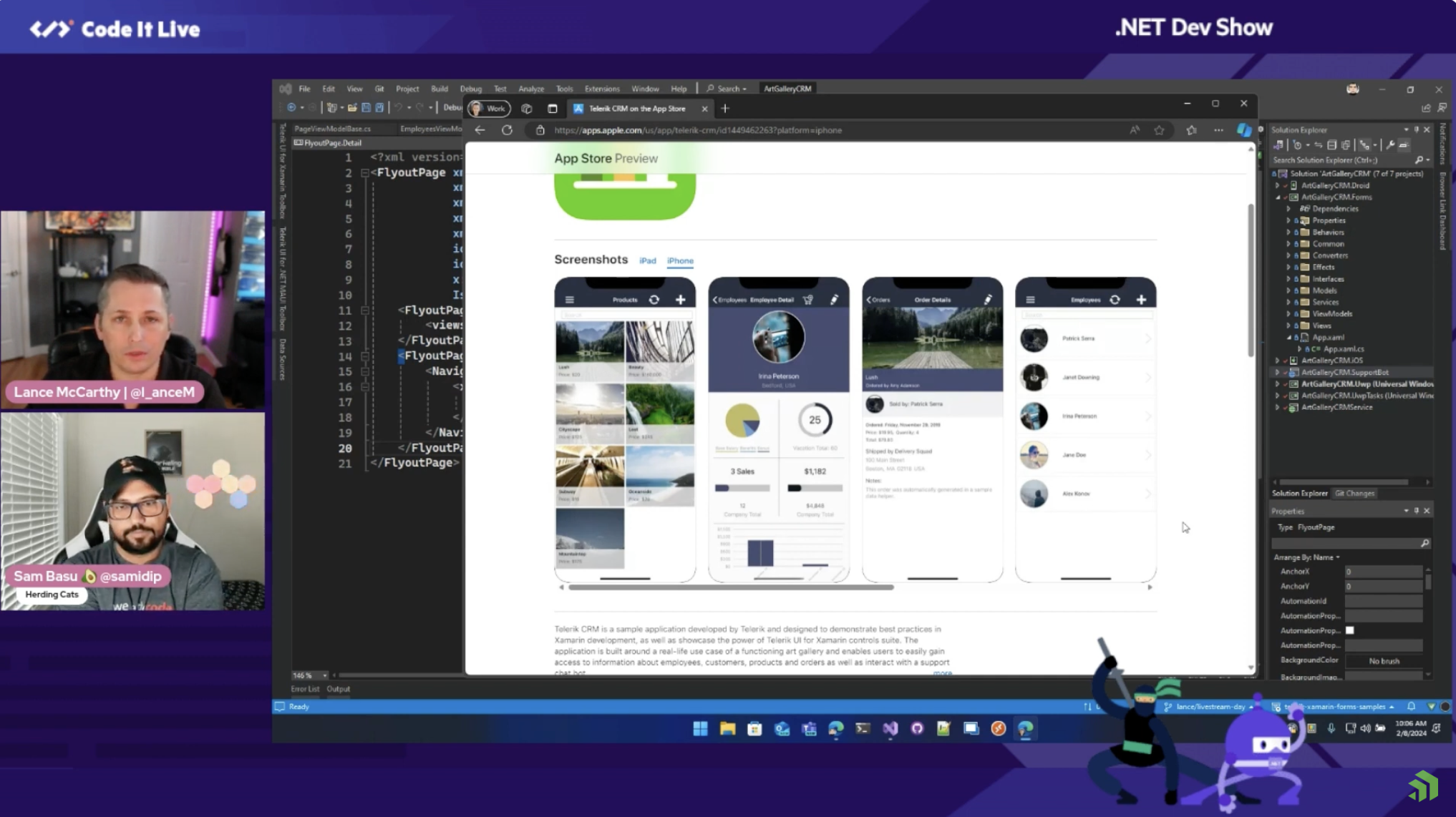The width and height of the screenshot is (1456, 817).
Task: Expand the Behaviors folder
Action: click(1288, 233)
